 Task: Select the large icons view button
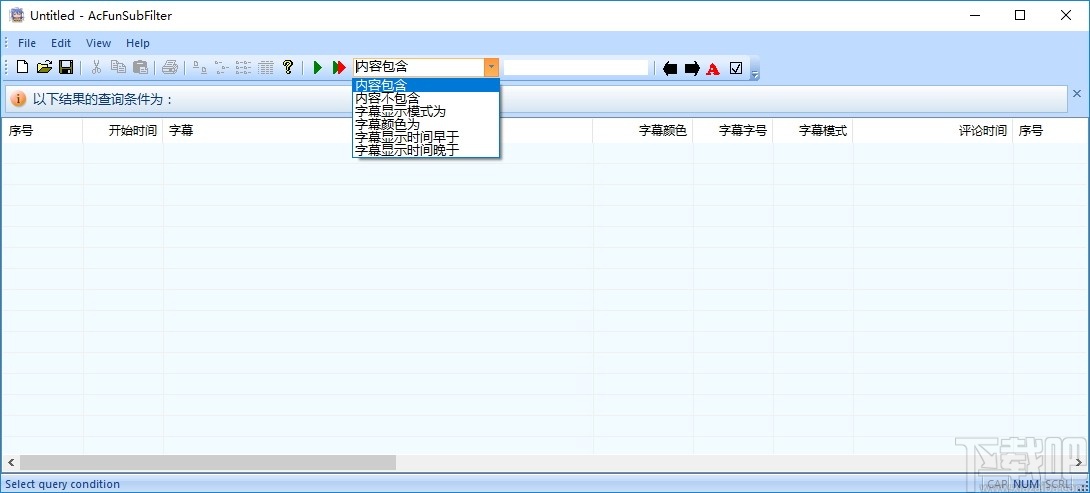(200, 67)
